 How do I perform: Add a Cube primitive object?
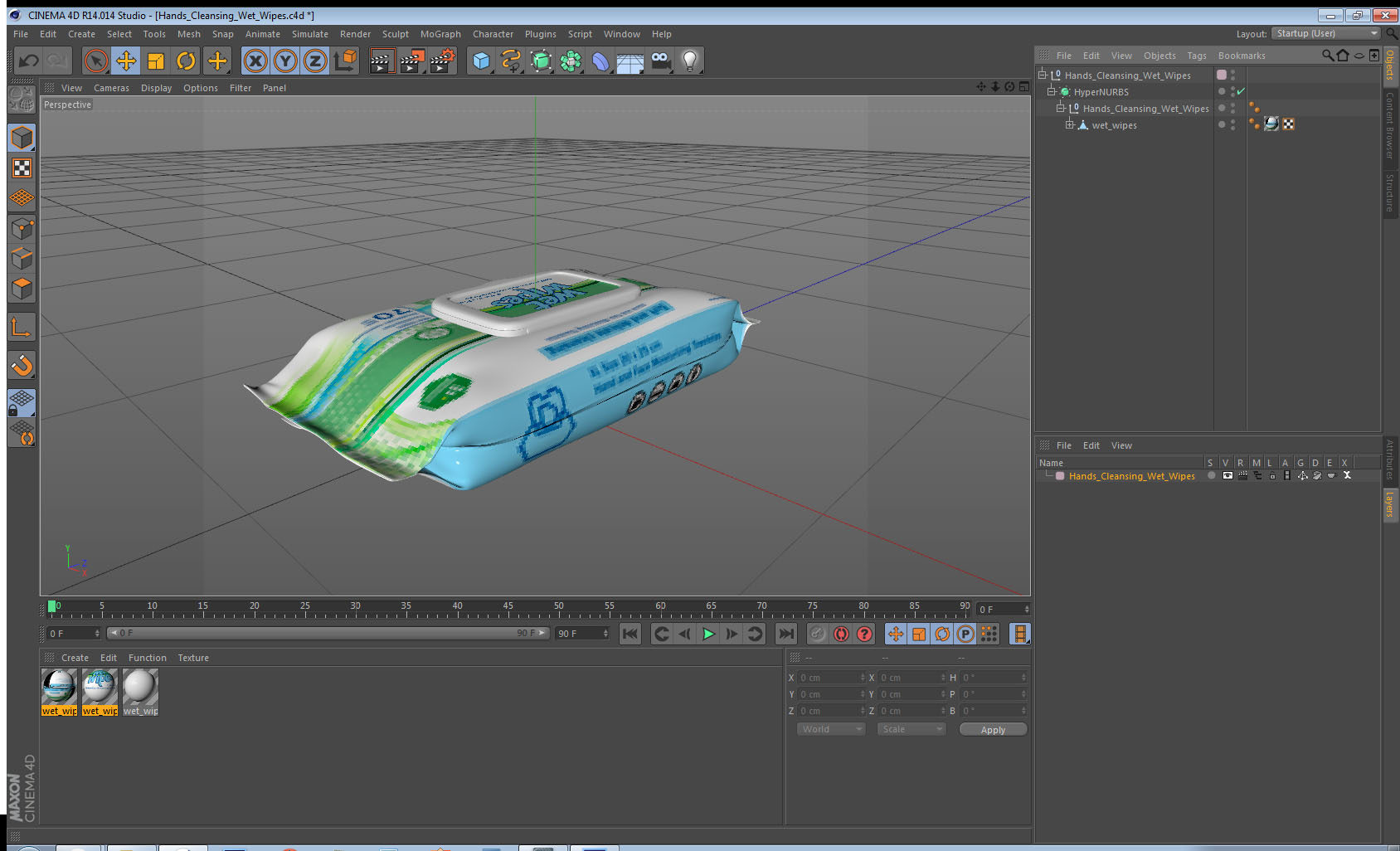481,61
